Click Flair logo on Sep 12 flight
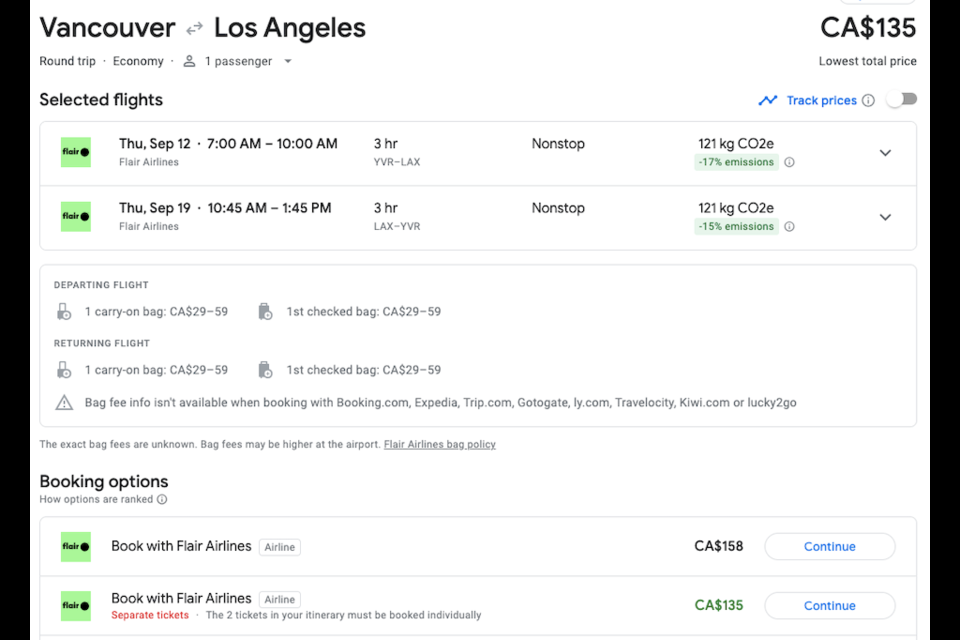Screen dimensions: 960x640 pyautogui.click(x=76, y=152)
